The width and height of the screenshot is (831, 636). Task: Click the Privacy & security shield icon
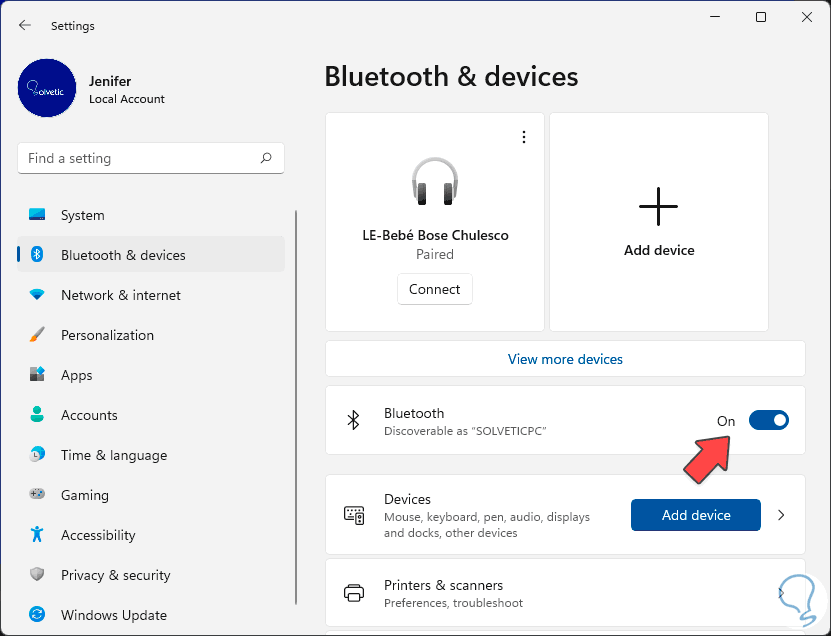pyautogui.click(x=37, y=575)
